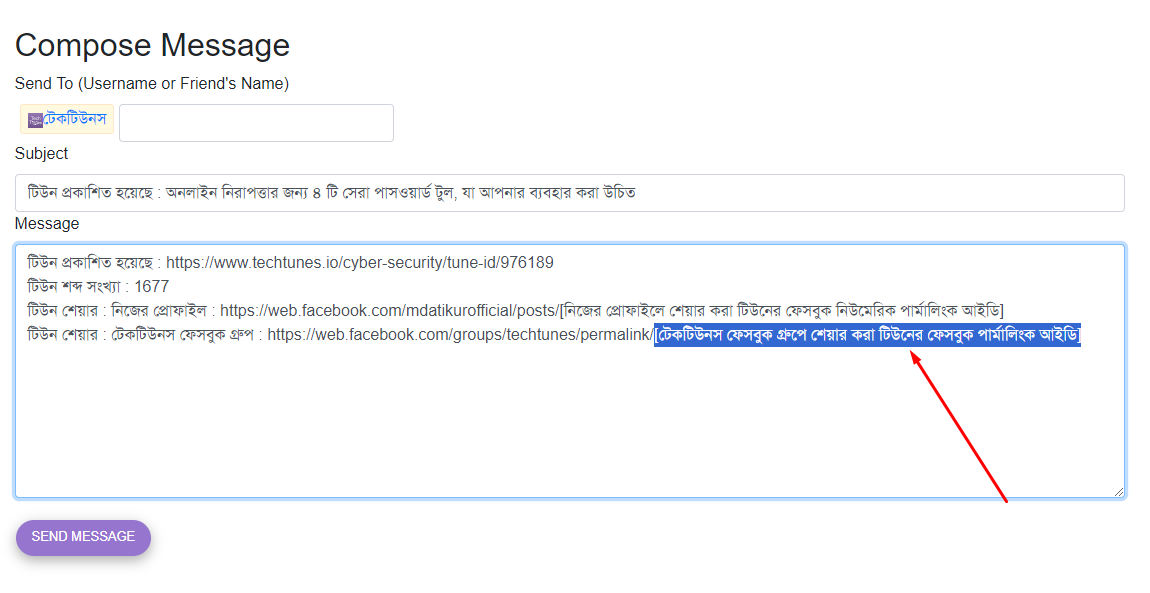This screenshot has height=593, width=1150.
Task: Click the Subject label above the field
Action: [42, 154]
